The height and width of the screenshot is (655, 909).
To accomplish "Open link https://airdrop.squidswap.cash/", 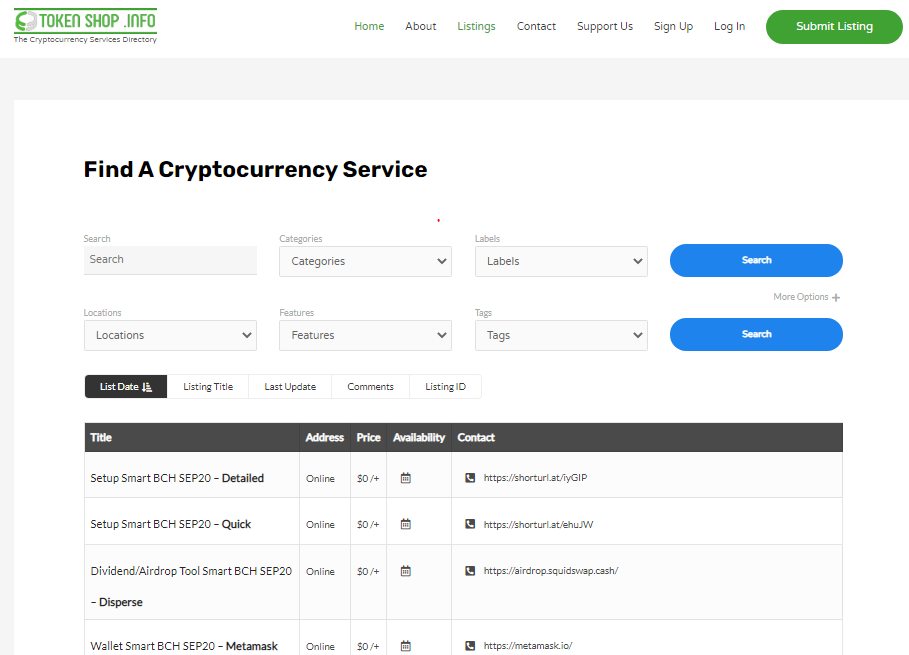I will pos(551,571).
